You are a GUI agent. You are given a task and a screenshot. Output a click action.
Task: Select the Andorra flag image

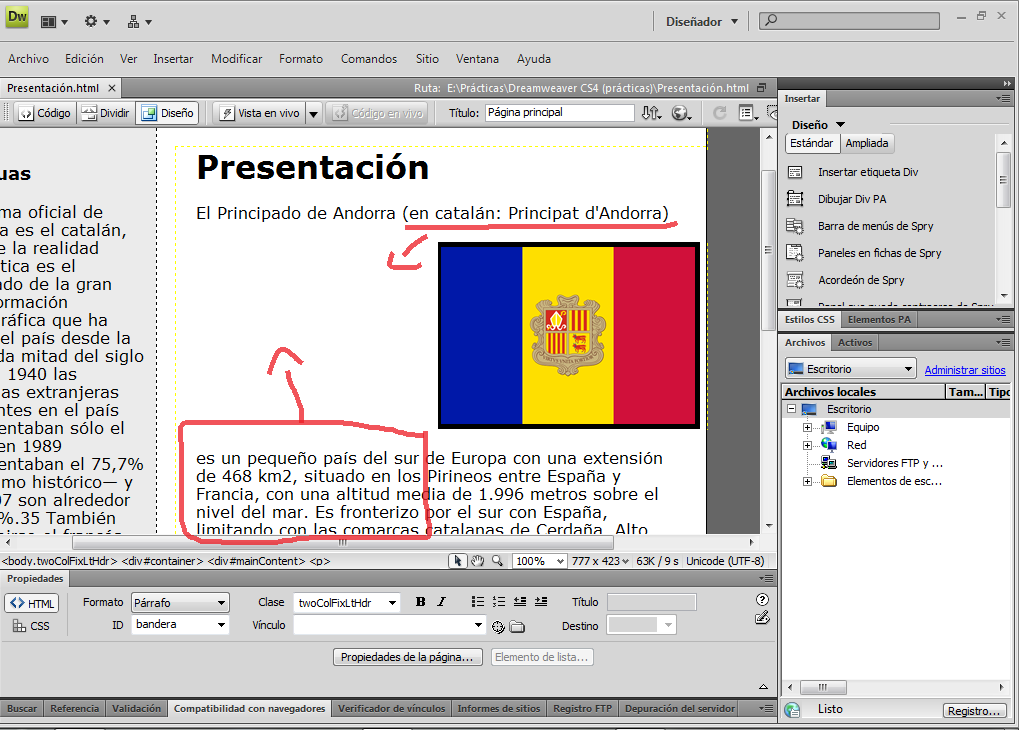pos(569,335)
